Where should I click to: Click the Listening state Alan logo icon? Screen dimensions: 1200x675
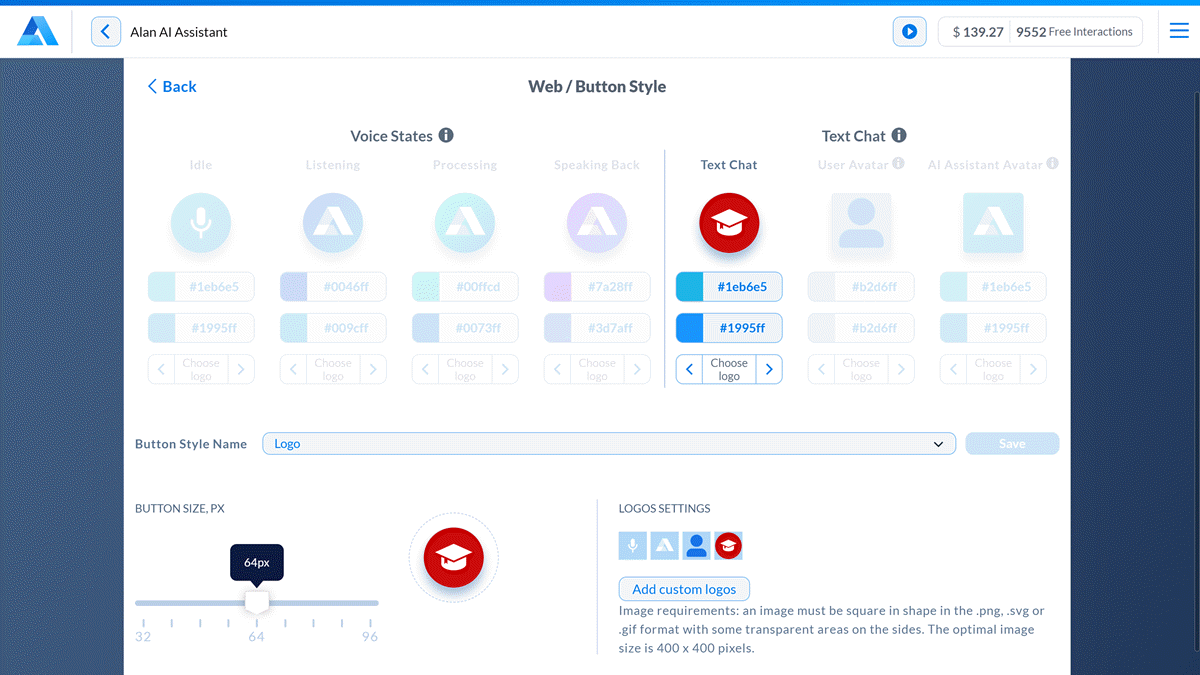coord(332,222)
